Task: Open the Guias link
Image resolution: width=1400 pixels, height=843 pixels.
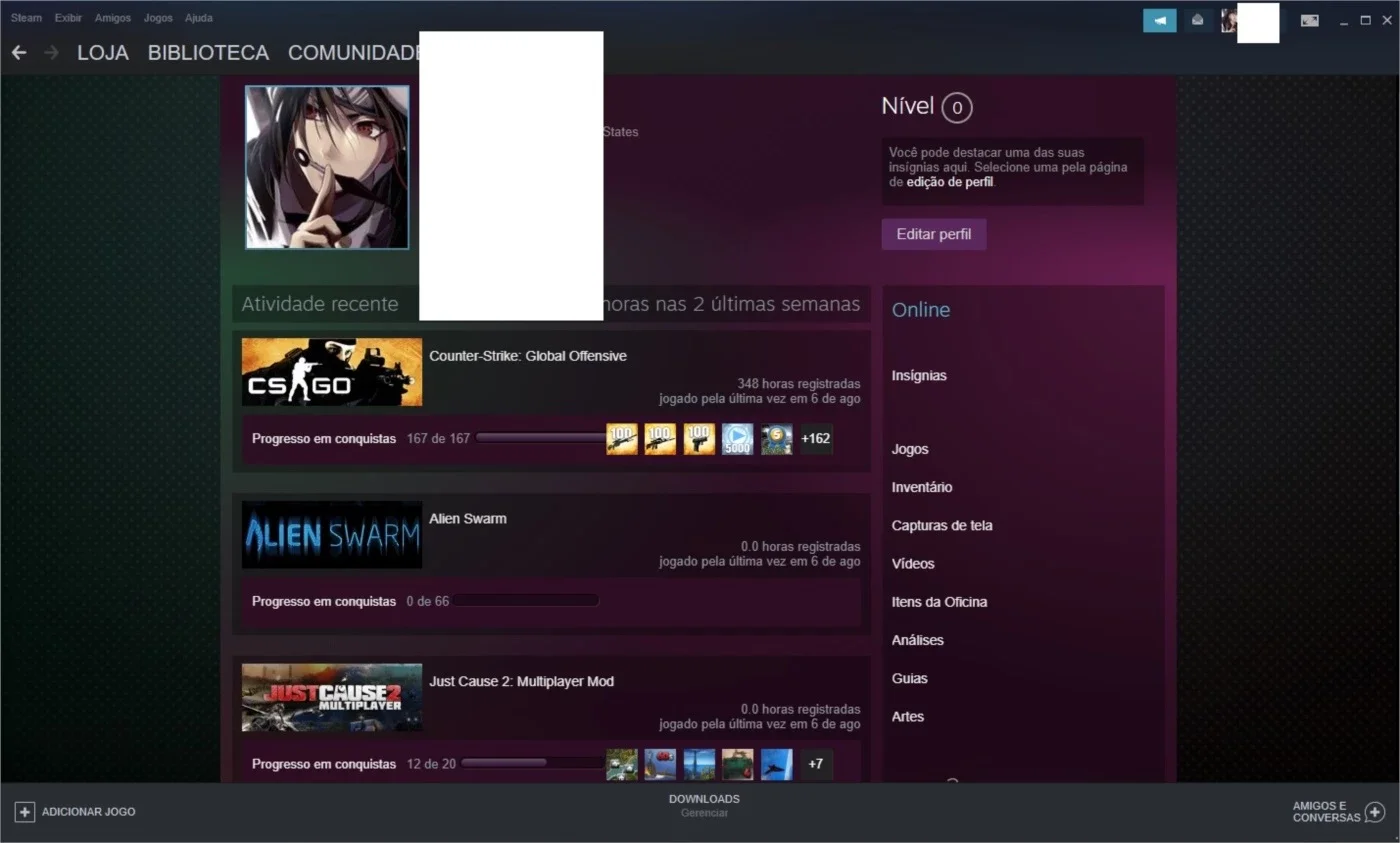Action: (910, 679)
